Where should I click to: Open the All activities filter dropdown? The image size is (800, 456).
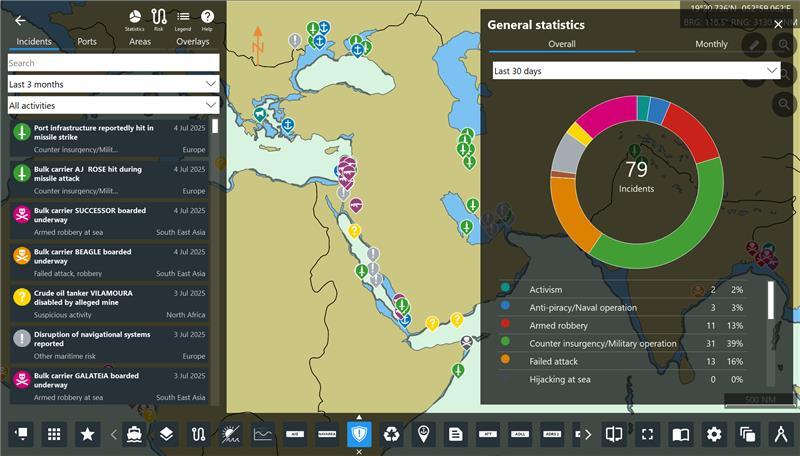[113, 105]
